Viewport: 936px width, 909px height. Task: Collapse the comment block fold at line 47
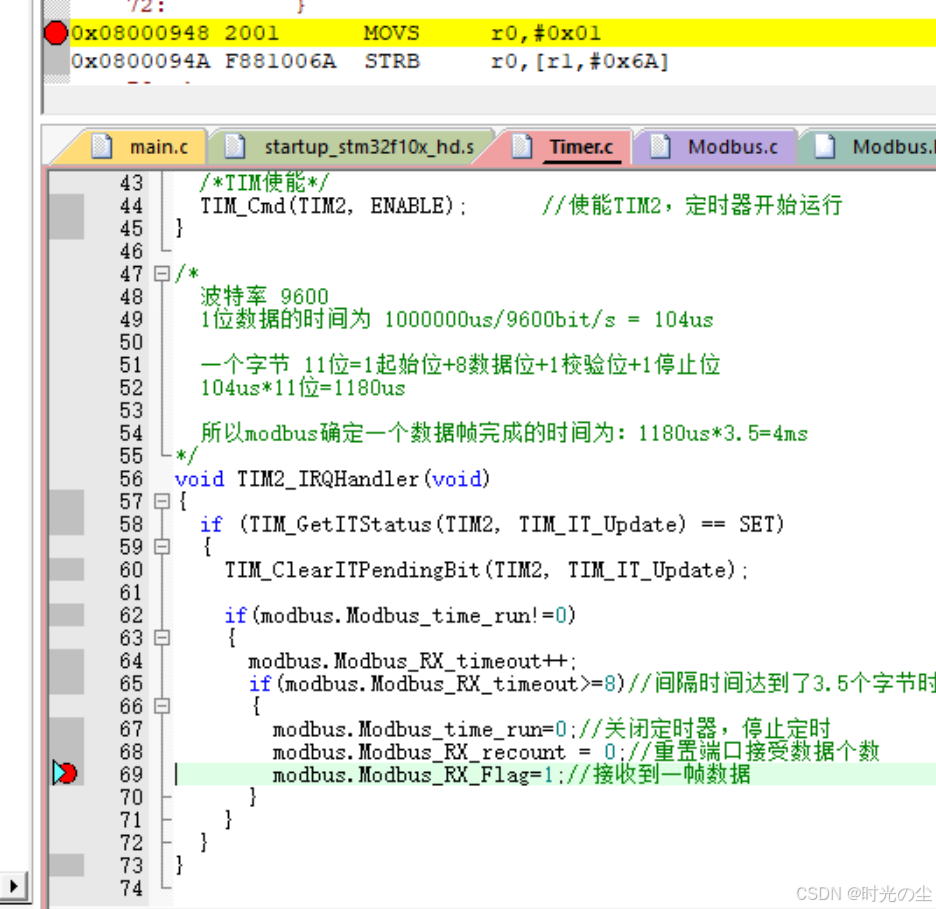click(x=160, y=273)
